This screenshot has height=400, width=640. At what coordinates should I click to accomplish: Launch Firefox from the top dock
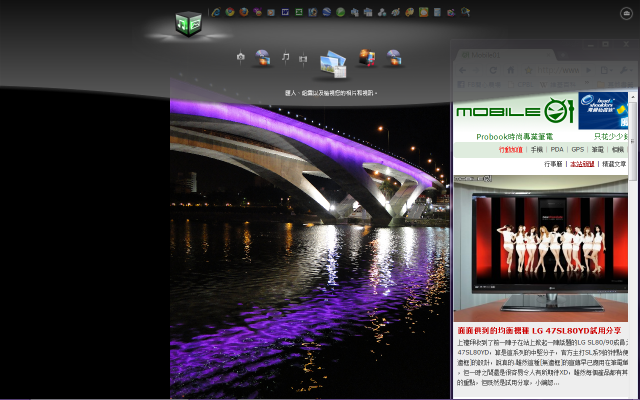click(x=243, y=12)
